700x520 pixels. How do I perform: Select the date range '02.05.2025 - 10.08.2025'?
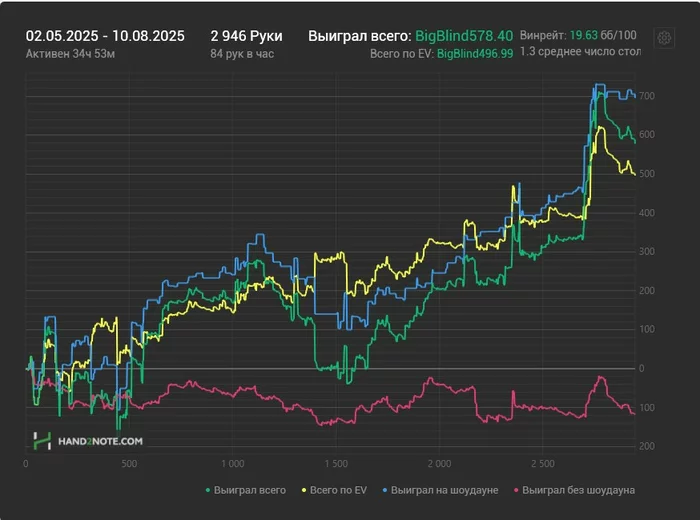105,36
